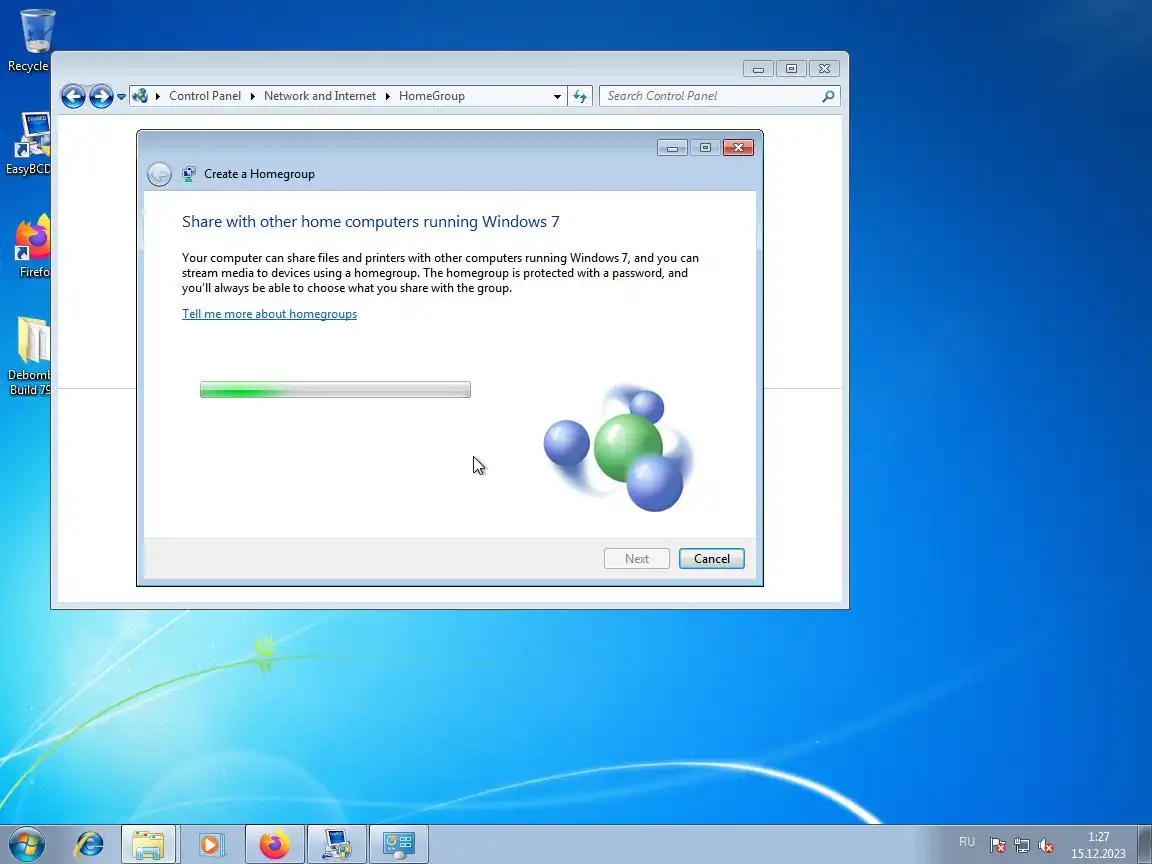Open Action Center flag icon in tray
1152x864 pixels.
[997, 846]
